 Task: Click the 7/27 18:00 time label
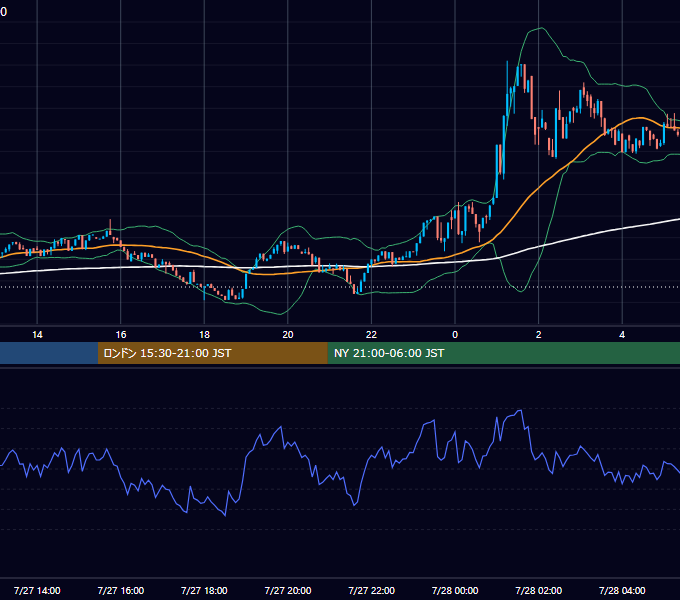pos(204,590)
